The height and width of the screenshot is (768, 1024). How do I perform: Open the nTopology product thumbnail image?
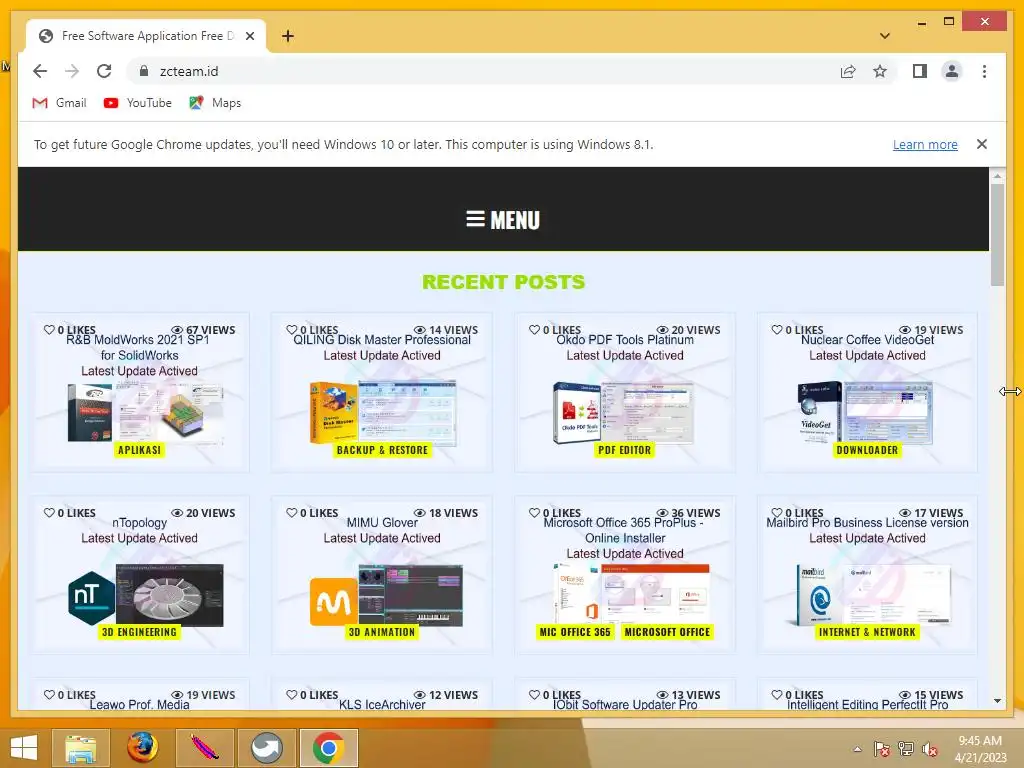tap(145, 596)
